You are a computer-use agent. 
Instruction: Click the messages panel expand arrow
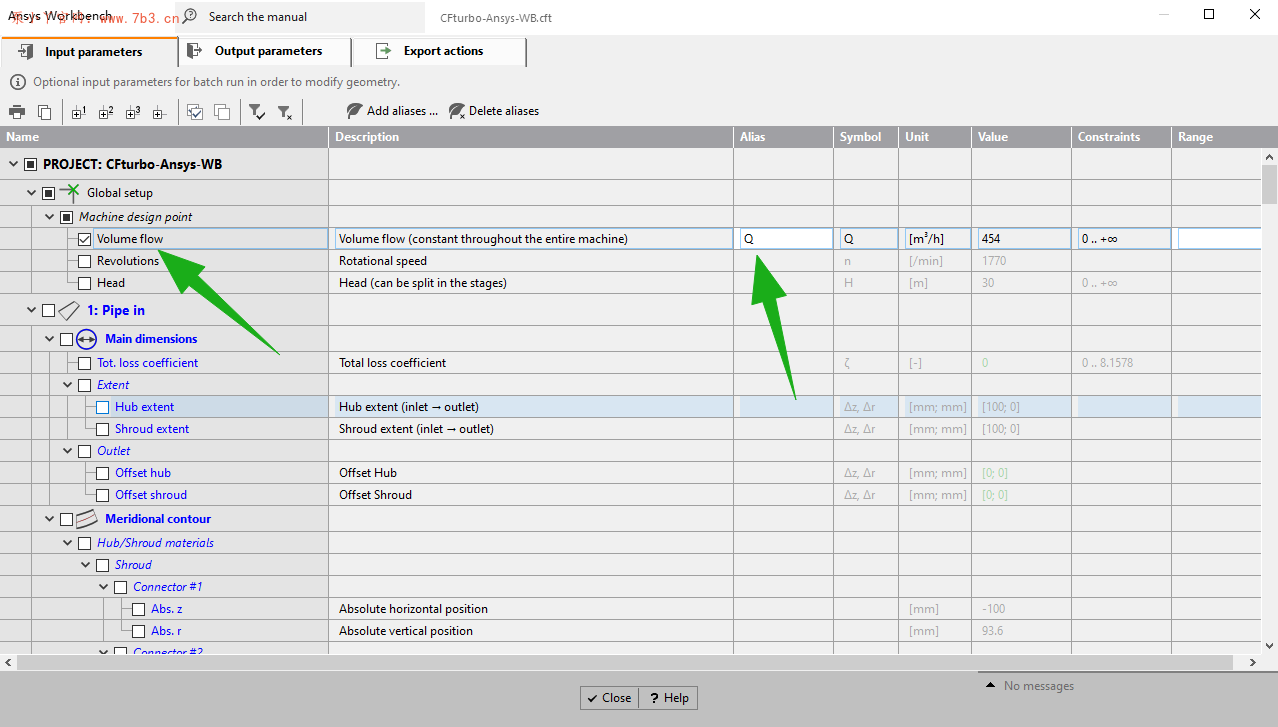point(990,685)
